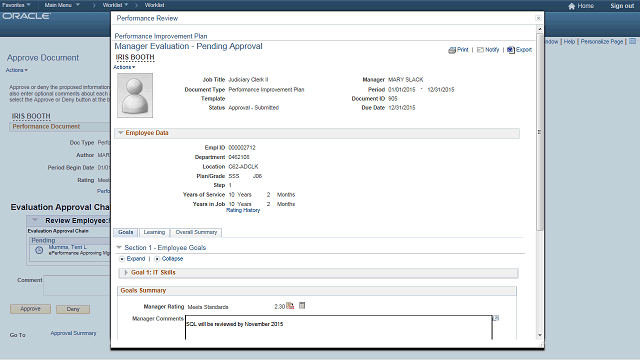Image resolution: width=640 pixels, height=360 pixels.
Task: Click the Comment field on Approve Document page
Action: point(77,285)
